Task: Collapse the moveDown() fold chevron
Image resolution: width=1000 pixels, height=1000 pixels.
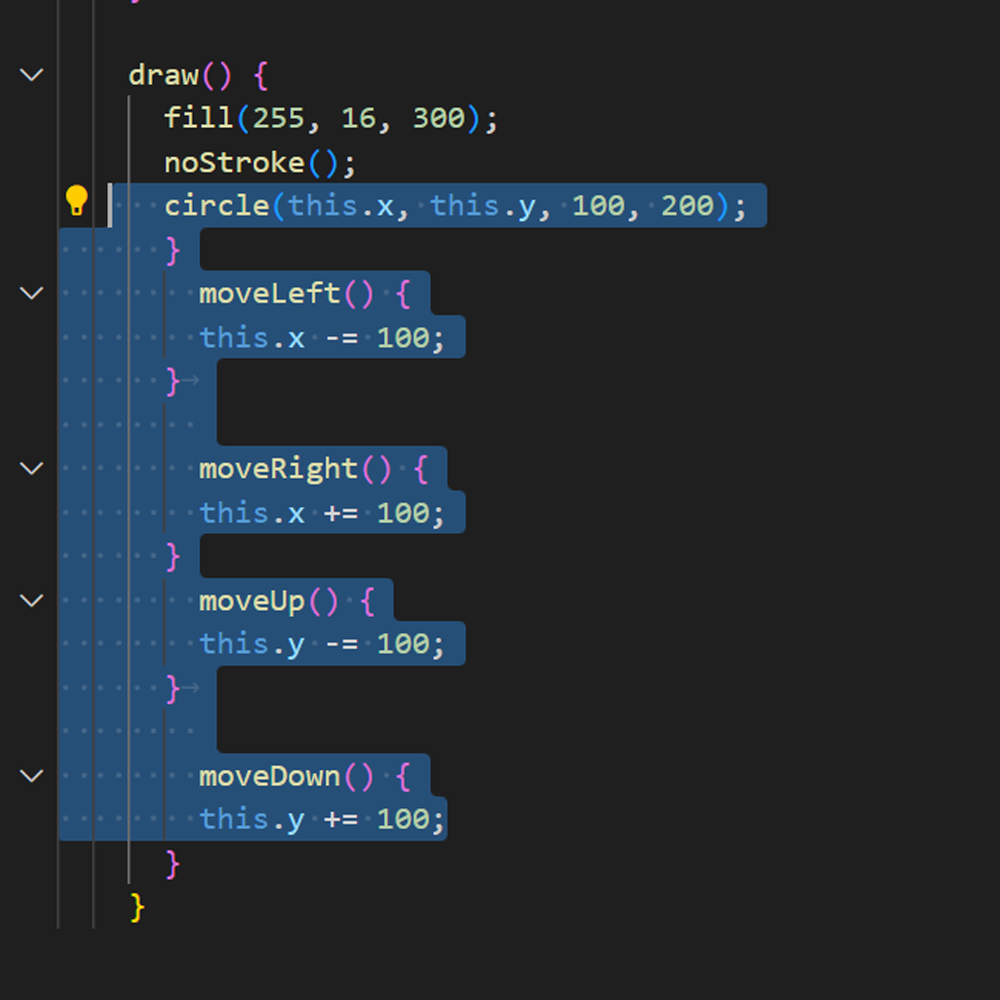Action: click(31, 775)
